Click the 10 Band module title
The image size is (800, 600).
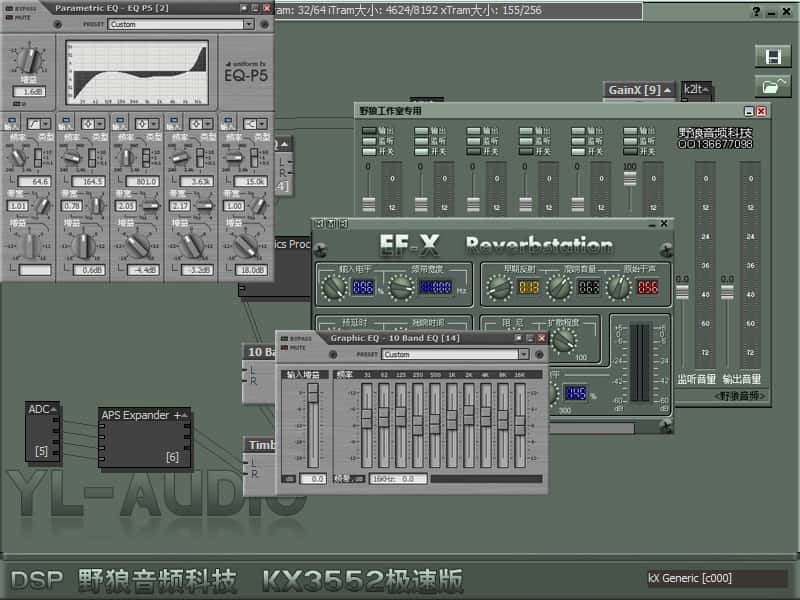[261, 352]
